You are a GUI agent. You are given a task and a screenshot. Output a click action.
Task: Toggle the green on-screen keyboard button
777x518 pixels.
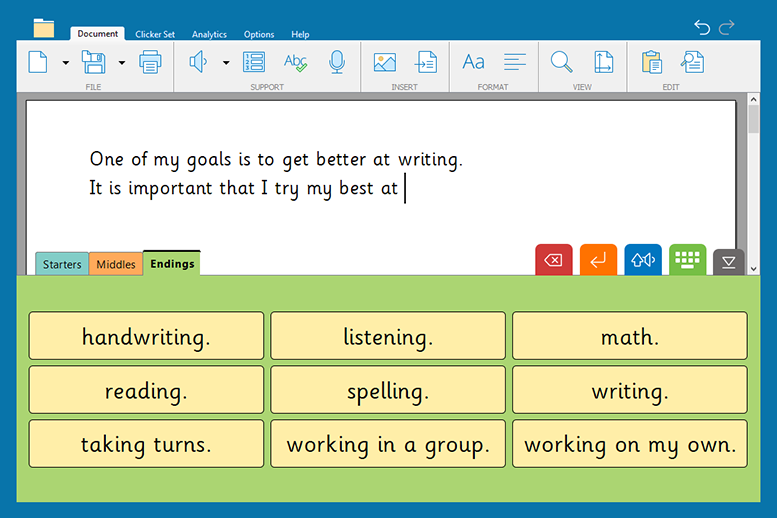pyautogui.click(x=687, y=260)
